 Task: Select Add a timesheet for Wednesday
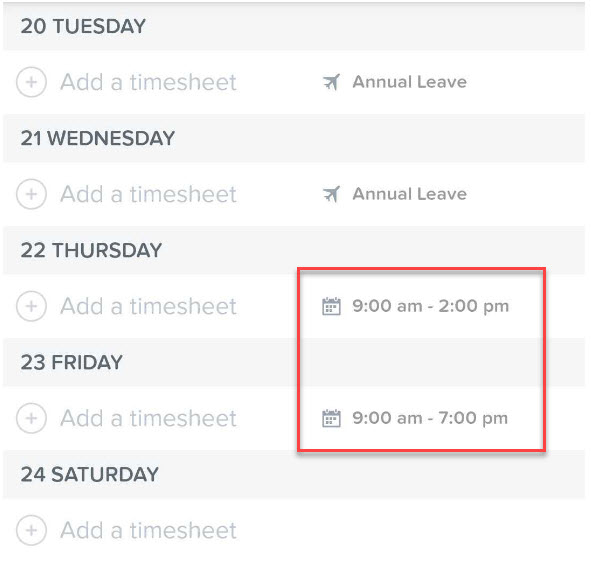pyautogui.click(x=149, y=194)
